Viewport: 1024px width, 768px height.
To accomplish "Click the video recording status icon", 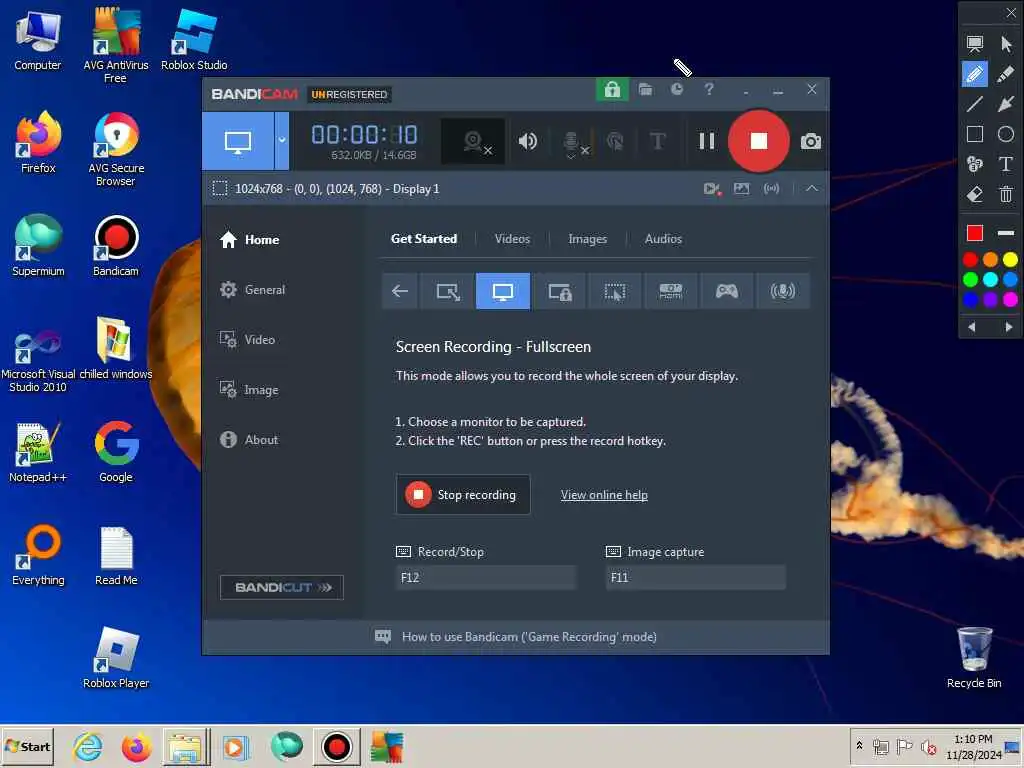I will [712, 189].
